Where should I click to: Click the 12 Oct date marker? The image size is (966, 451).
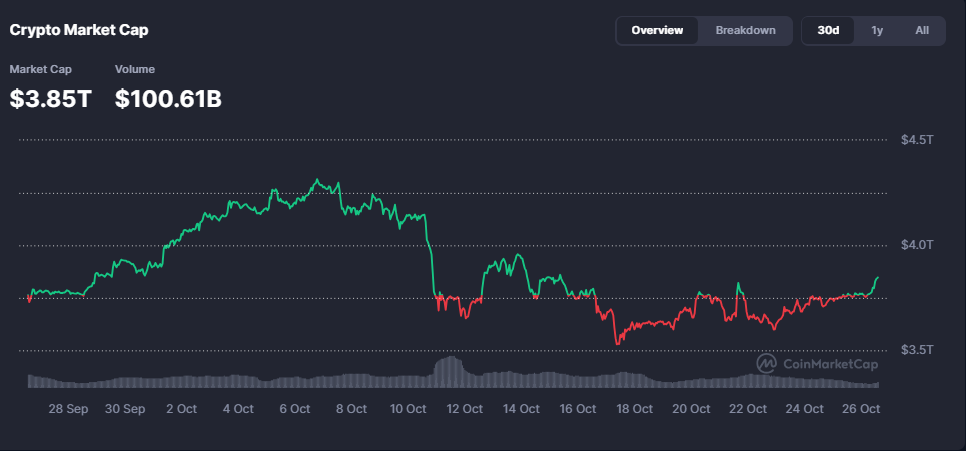tap(465, 409)
